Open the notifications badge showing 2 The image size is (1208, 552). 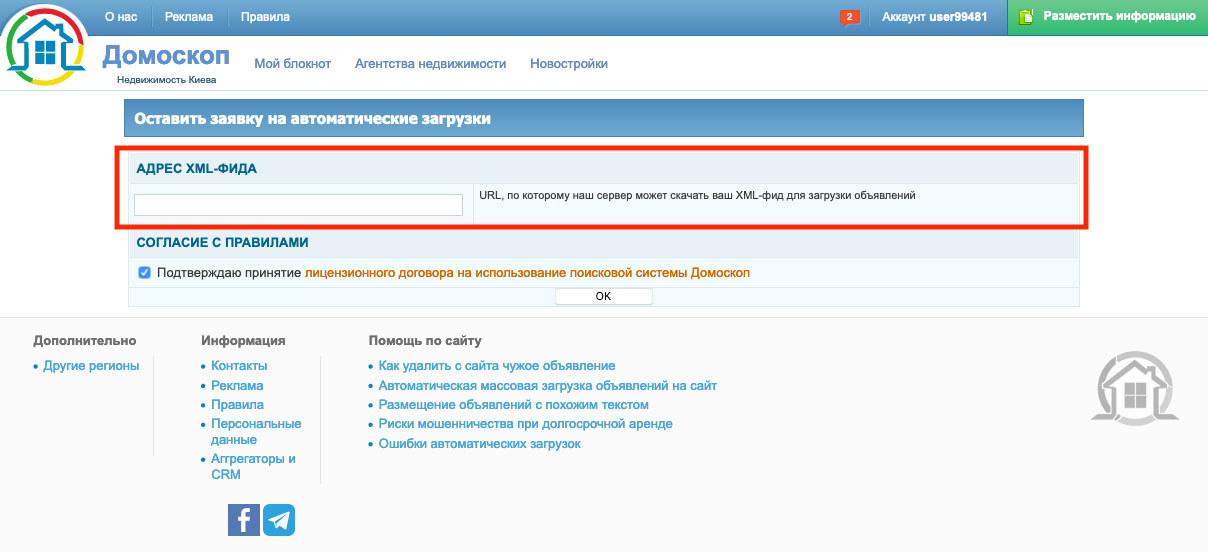coord(850,17)
